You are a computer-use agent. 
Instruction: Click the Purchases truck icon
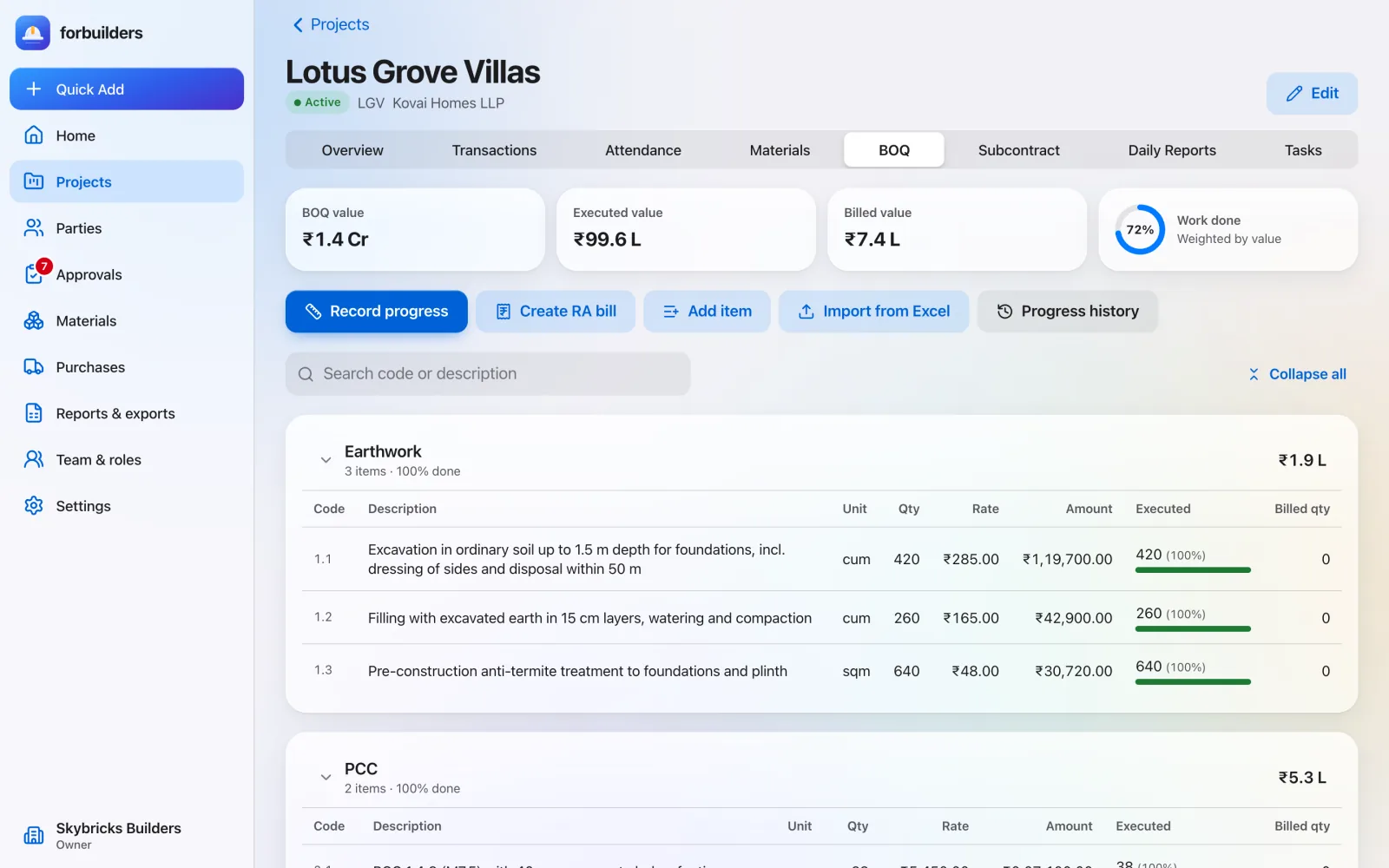pos(34,367)
